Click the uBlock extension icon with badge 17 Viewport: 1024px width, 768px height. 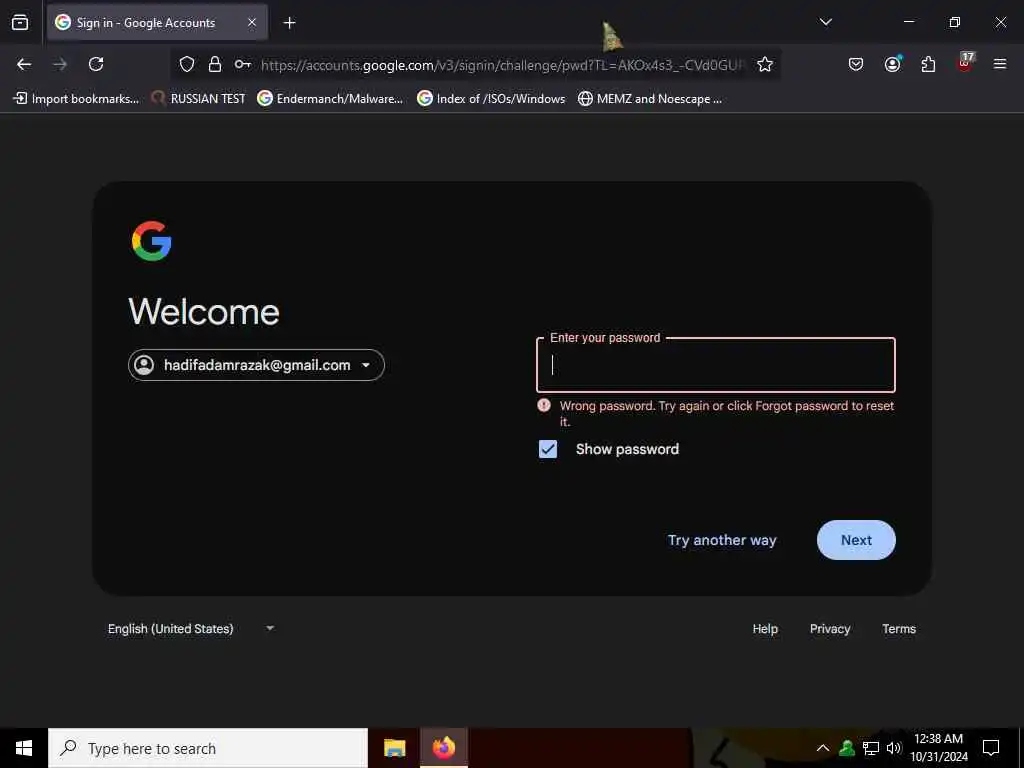coord(965,63)
